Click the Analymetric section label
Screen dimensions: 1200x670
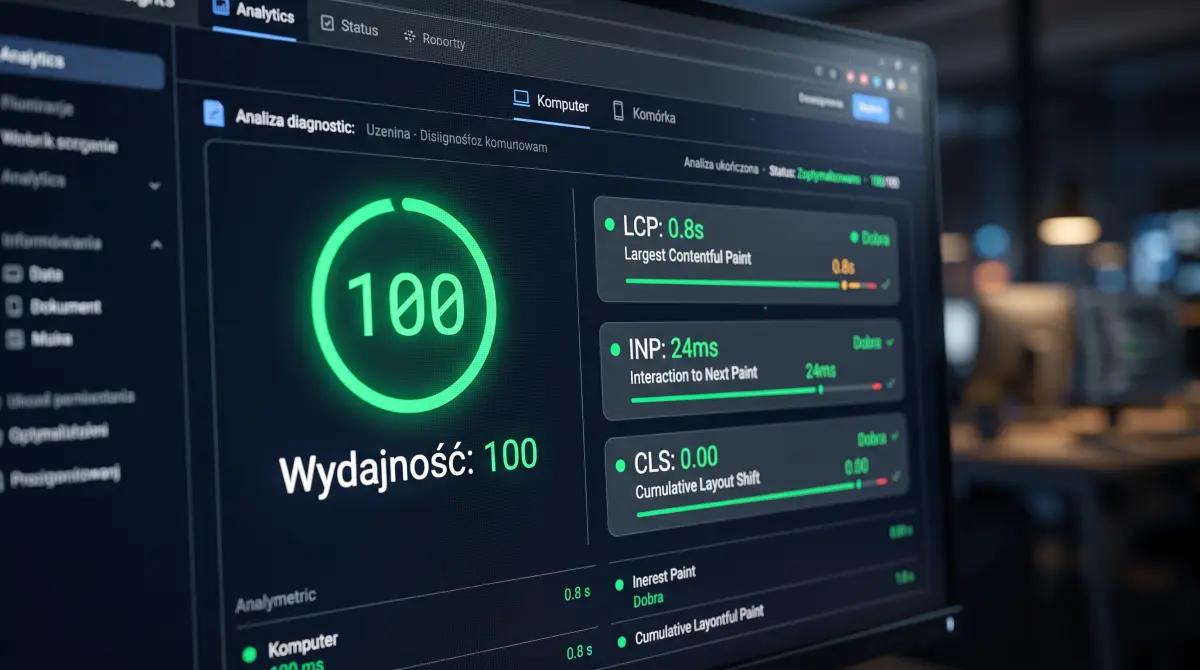pos(275,600)
